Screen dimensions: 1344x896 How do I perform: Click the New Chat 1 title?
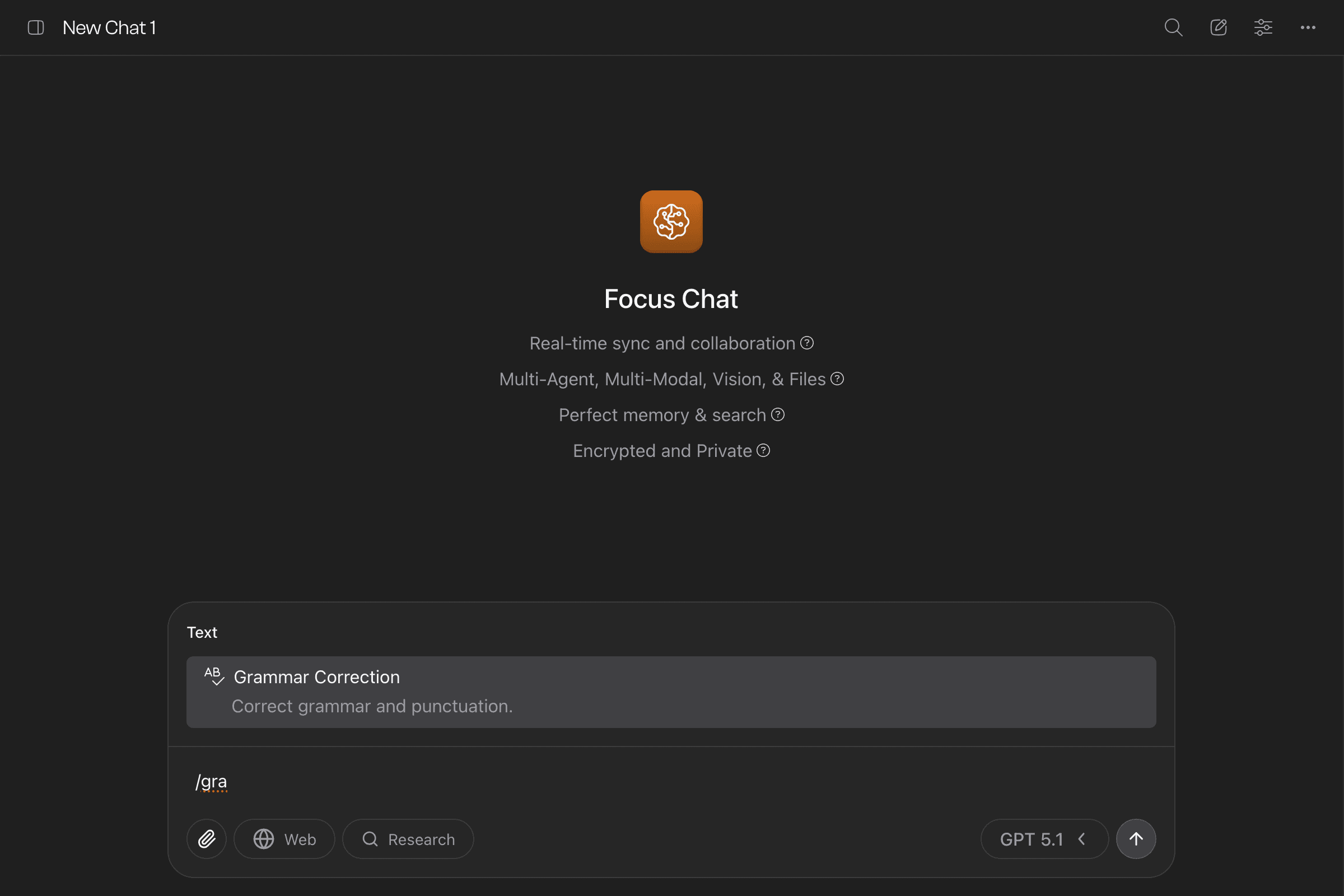[x=109, y=27]
